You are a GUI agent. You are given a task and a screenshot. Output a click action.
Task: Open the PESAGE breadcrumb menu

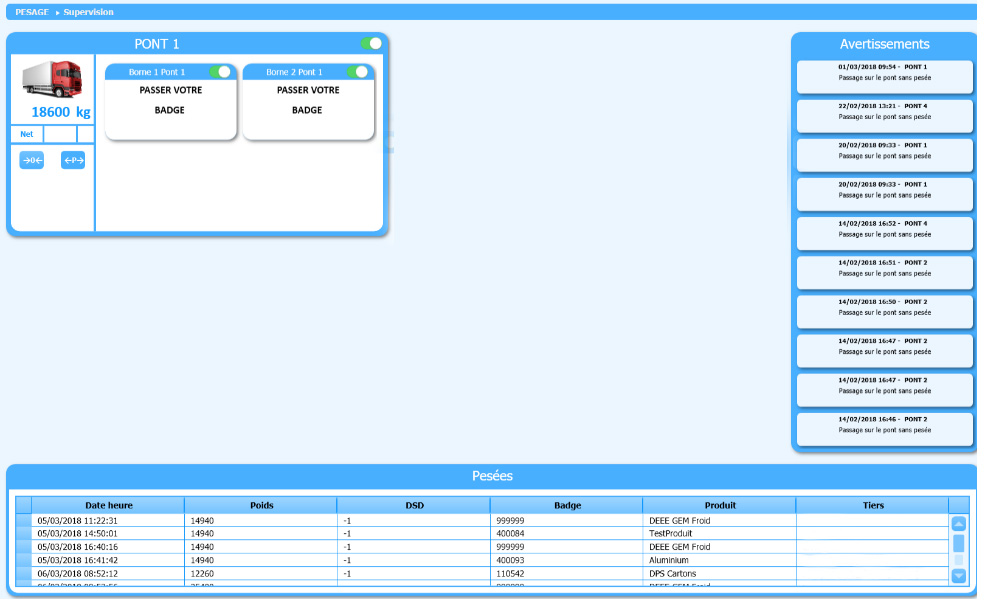(32, 12)
